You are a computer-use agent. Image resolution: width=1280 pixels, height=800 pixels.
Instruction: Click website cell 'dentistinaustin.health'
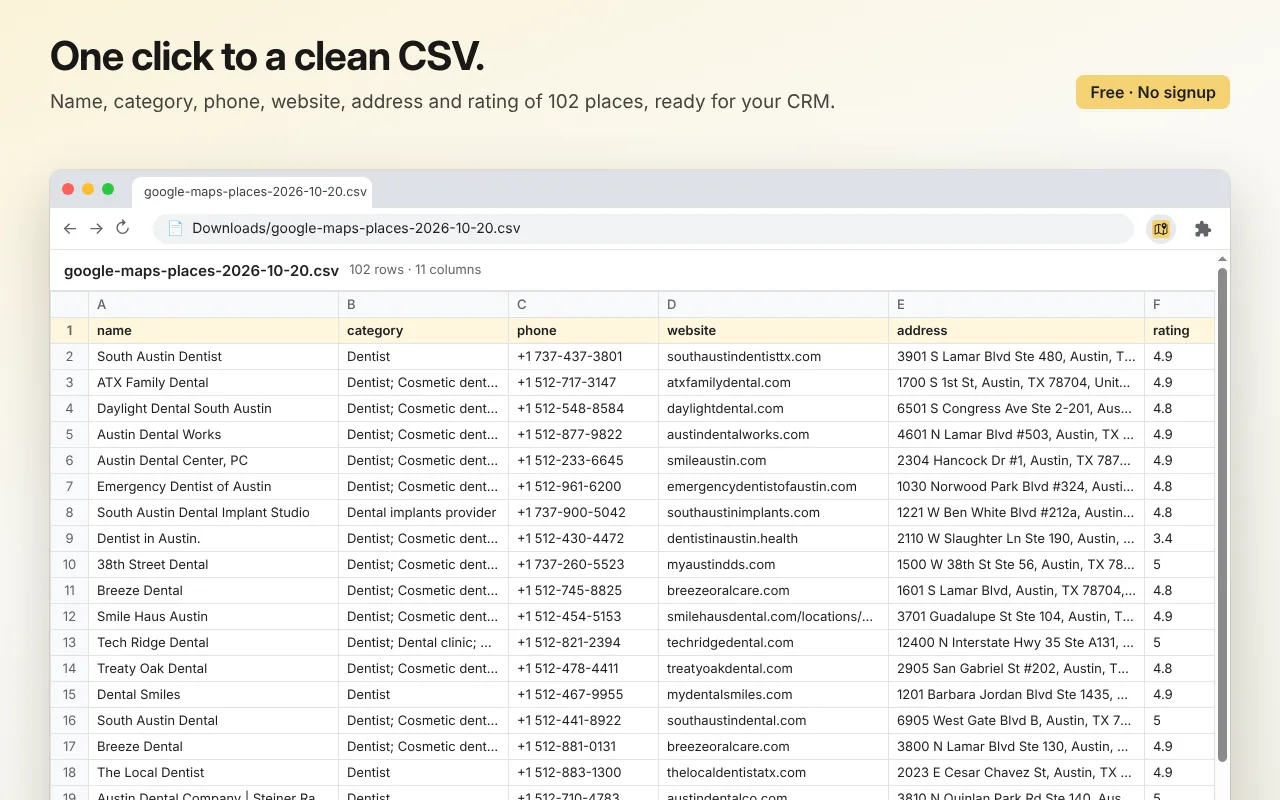tap(774, 538)
